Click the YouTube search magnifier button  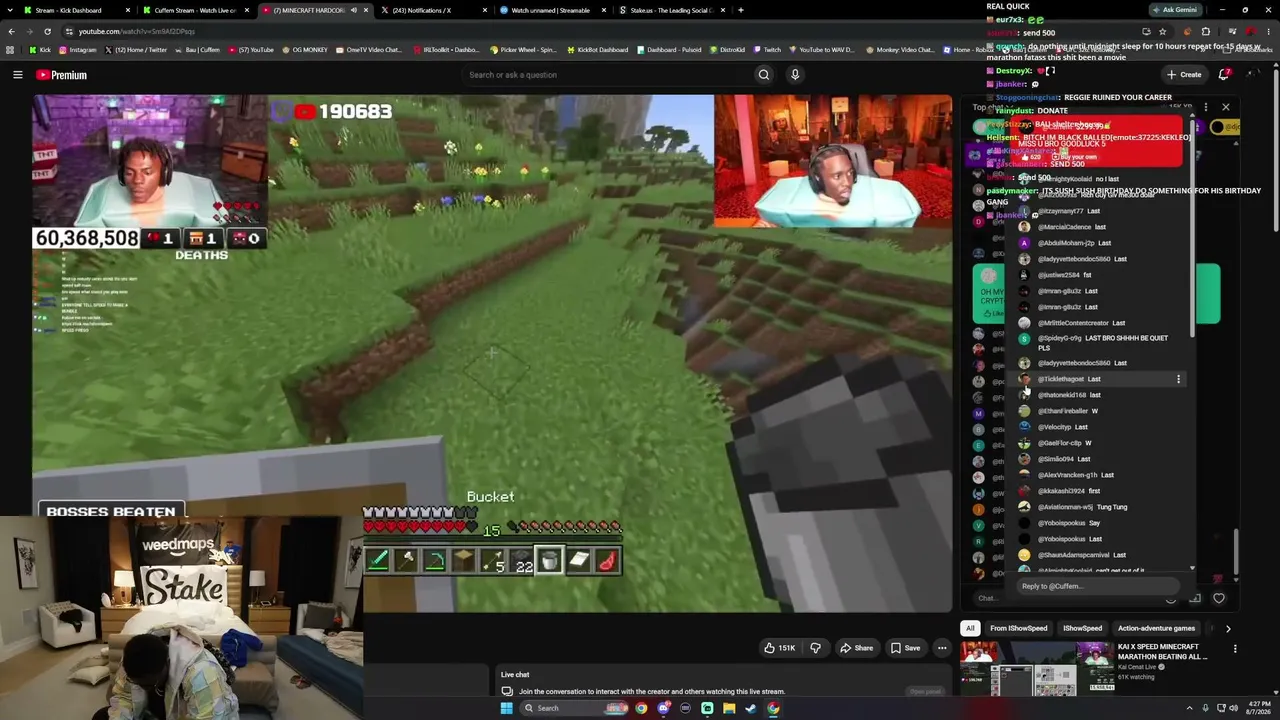(x=764, y=75)
